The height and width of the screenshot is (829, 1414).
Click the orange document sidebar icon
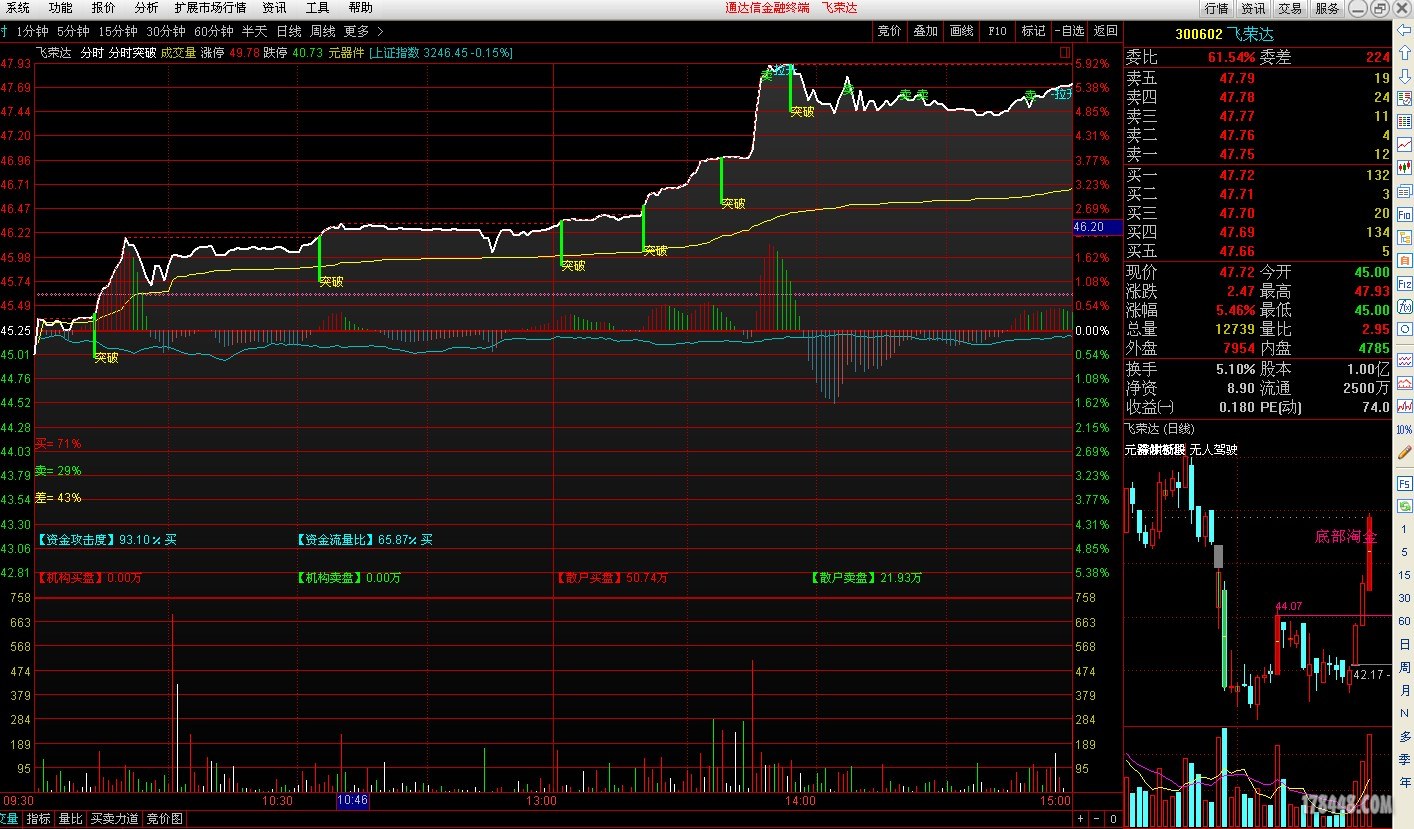(x=1405, y=260)
